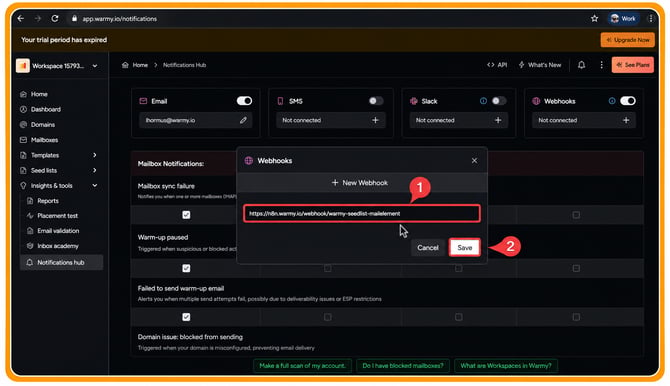Image resolution: width=670 pixels, height=386 pixels.
Task: Cancel the Webhooks dialog
Action: (428, 248)
